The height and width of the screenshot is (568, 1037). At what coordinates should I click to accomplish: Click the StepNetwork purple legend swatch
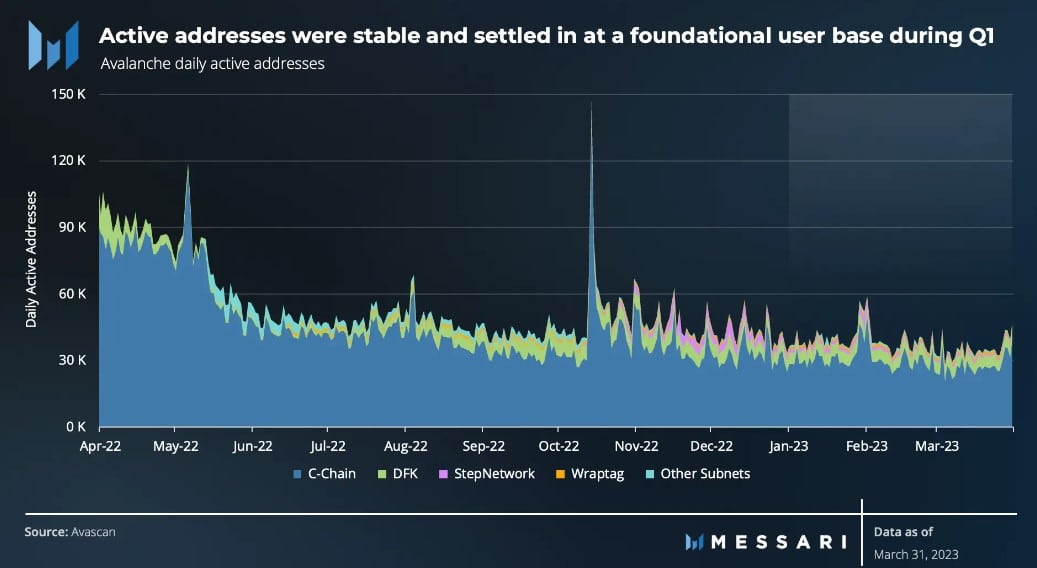pos(443,474)
